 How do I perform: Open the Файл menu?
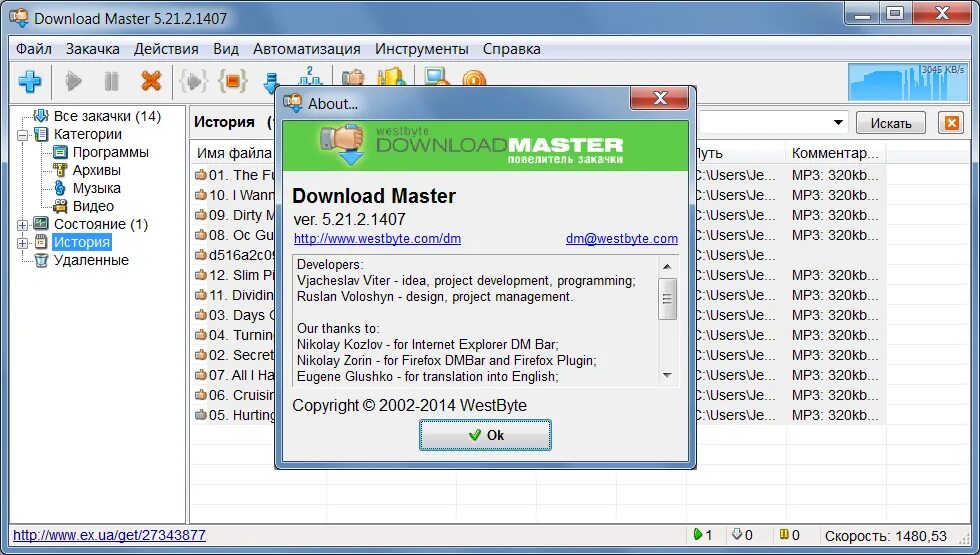(x=34, y=49)
